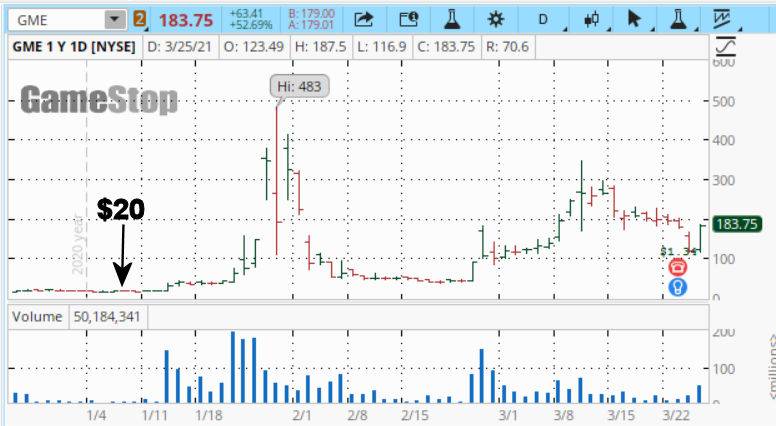
Task: Click the share chart arrow icon
Action: (364, 20)
